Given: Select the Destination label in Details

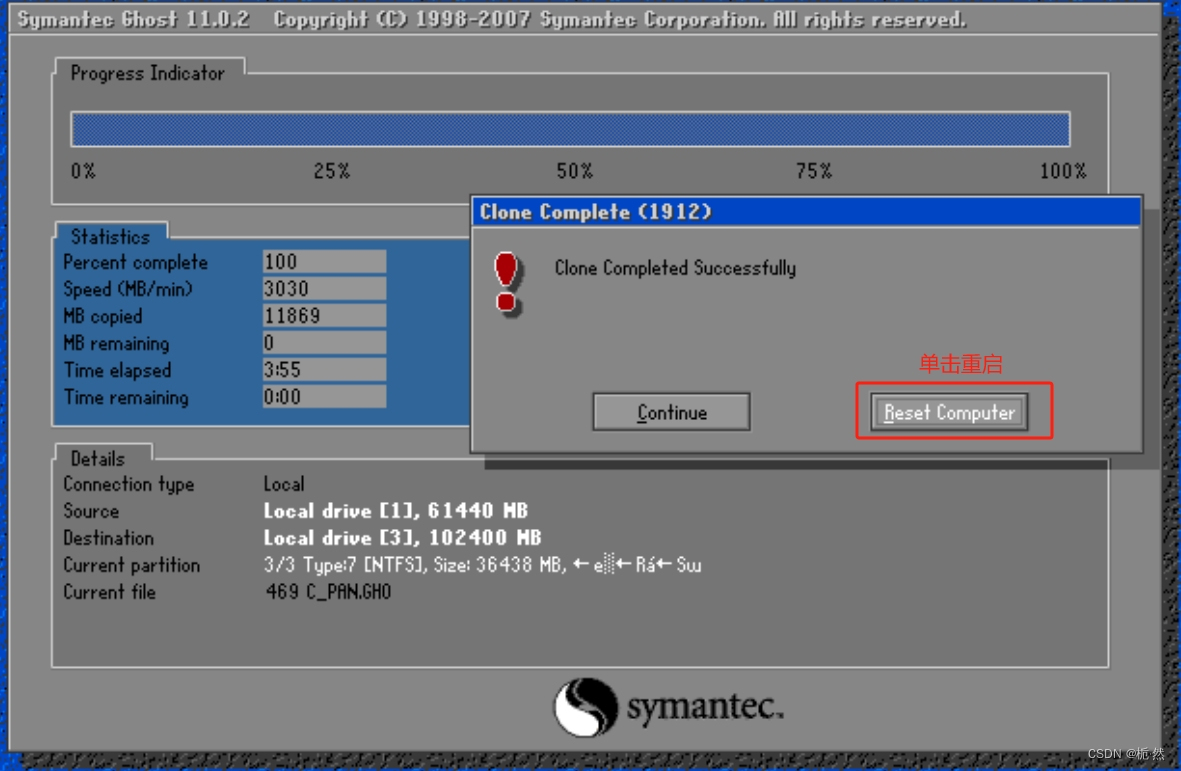Looking at the screenshot, I should pos(108,538).
